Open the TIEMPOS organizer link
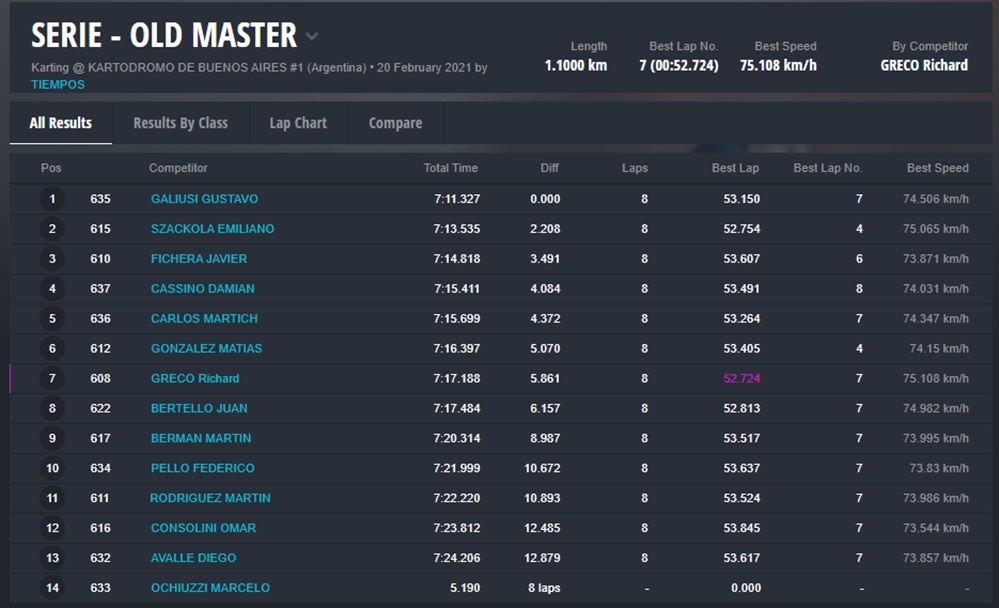This screenshot has width=999, height=608. pos(58,85)
